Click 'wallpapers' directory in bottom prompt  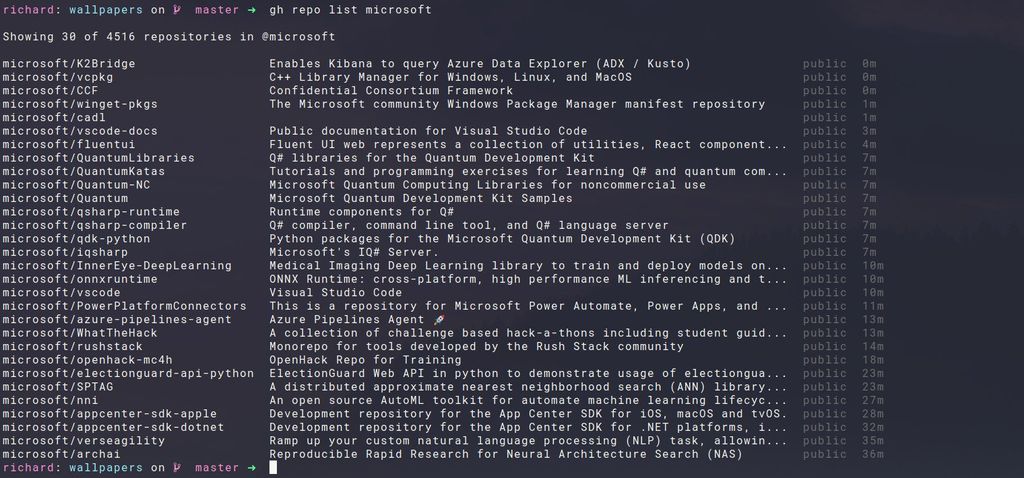tap(106, 468)
